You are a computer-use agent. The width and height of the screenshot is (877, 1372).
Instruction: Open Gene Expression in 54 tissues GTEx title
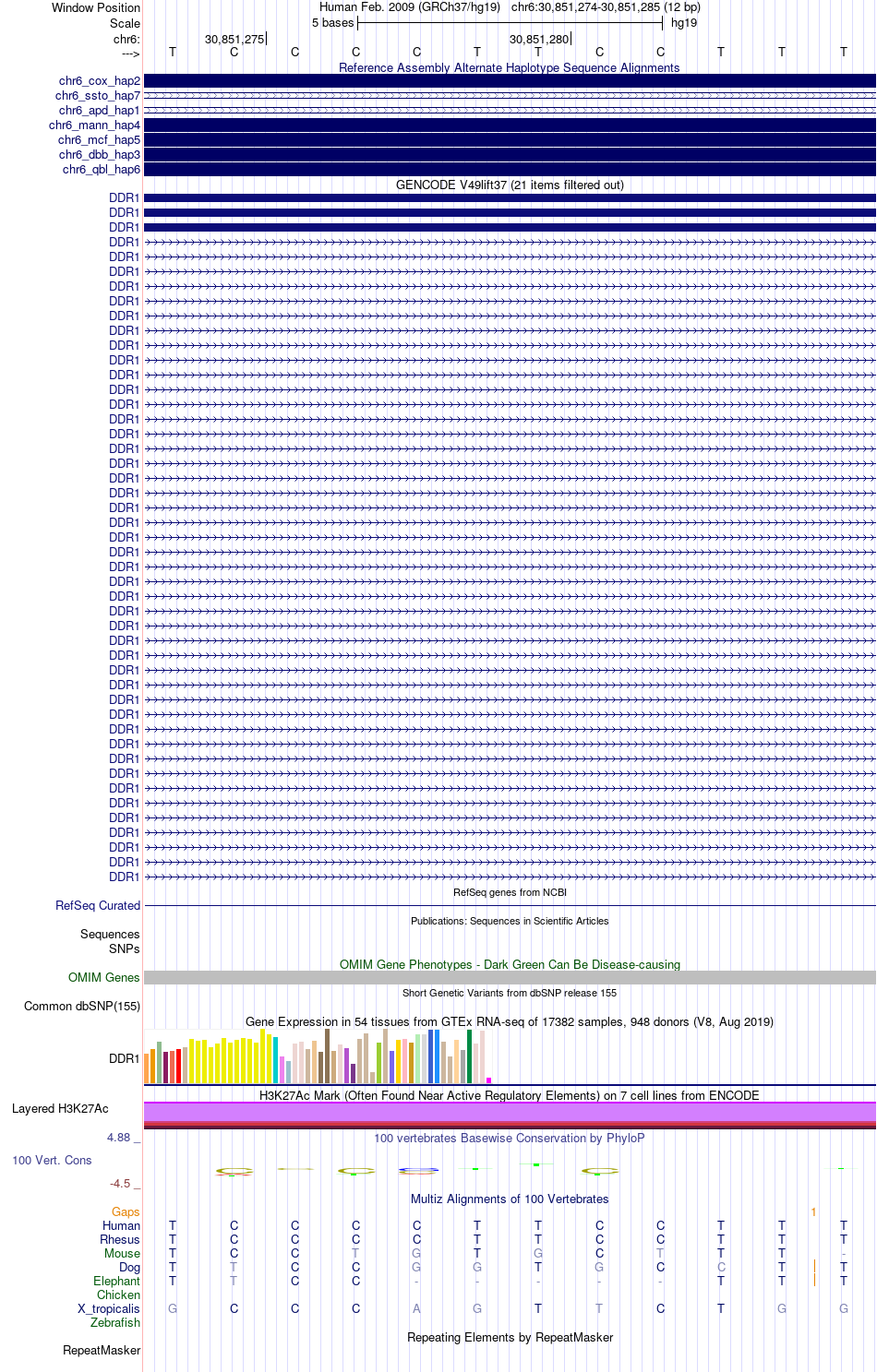pos(510,1022)
